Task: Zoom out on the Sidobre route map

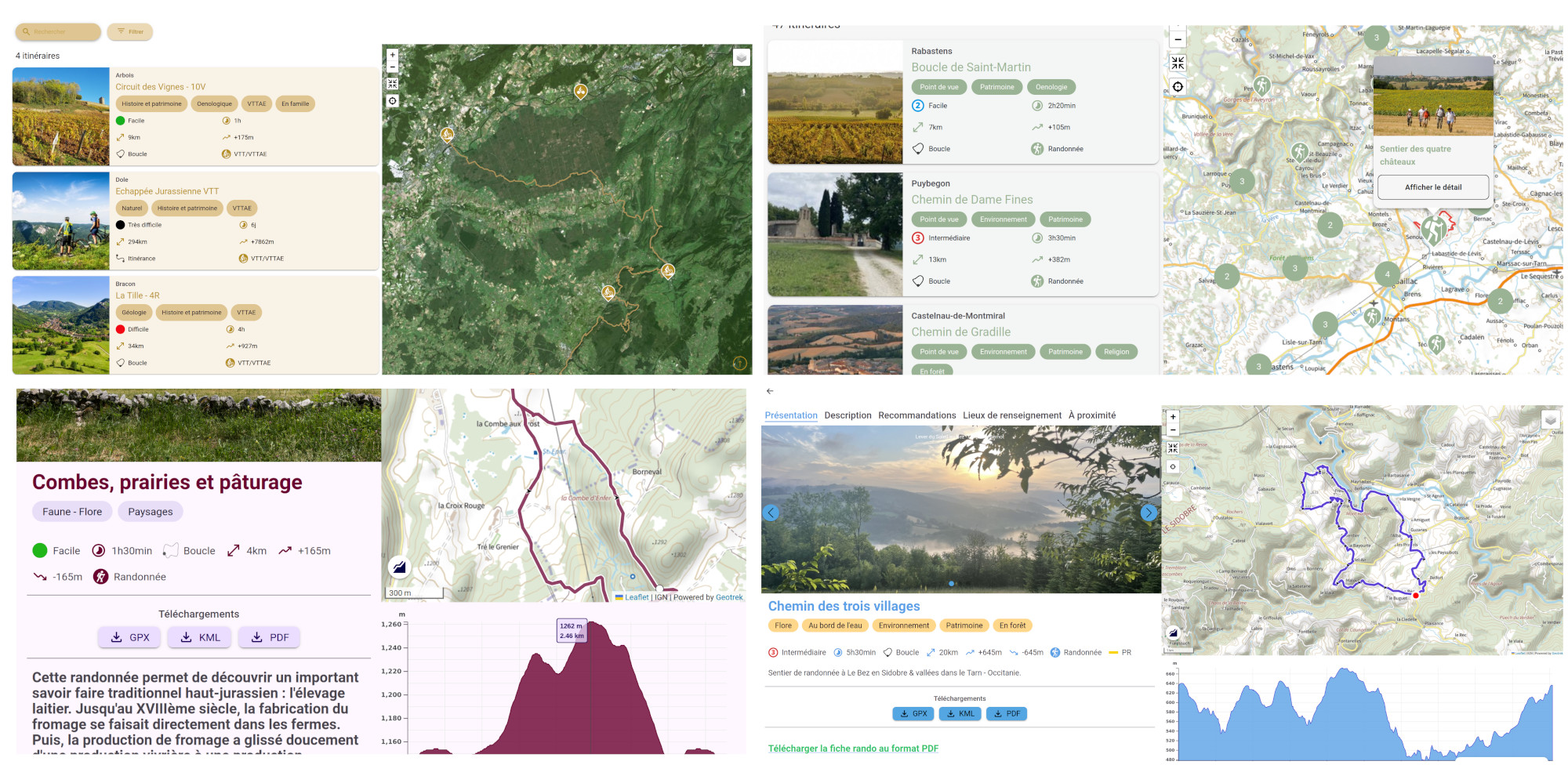Action: pos(1173,429)
